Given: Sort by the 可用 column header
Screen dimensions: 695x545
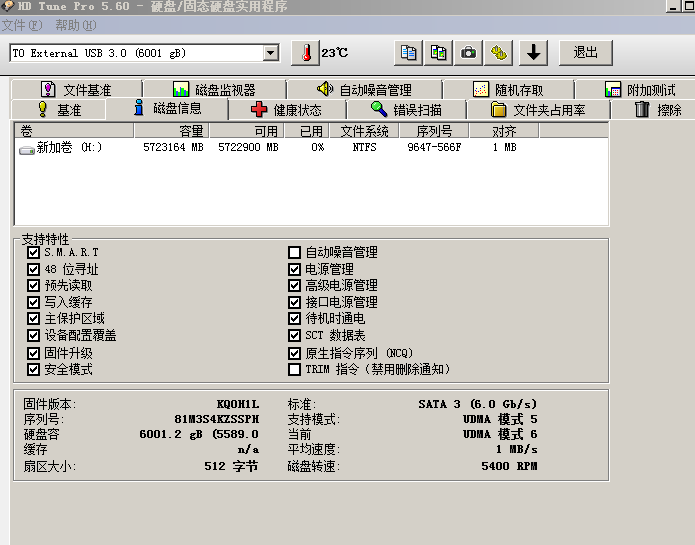Looking at the screenshot, I should click(x=247, y=131).
